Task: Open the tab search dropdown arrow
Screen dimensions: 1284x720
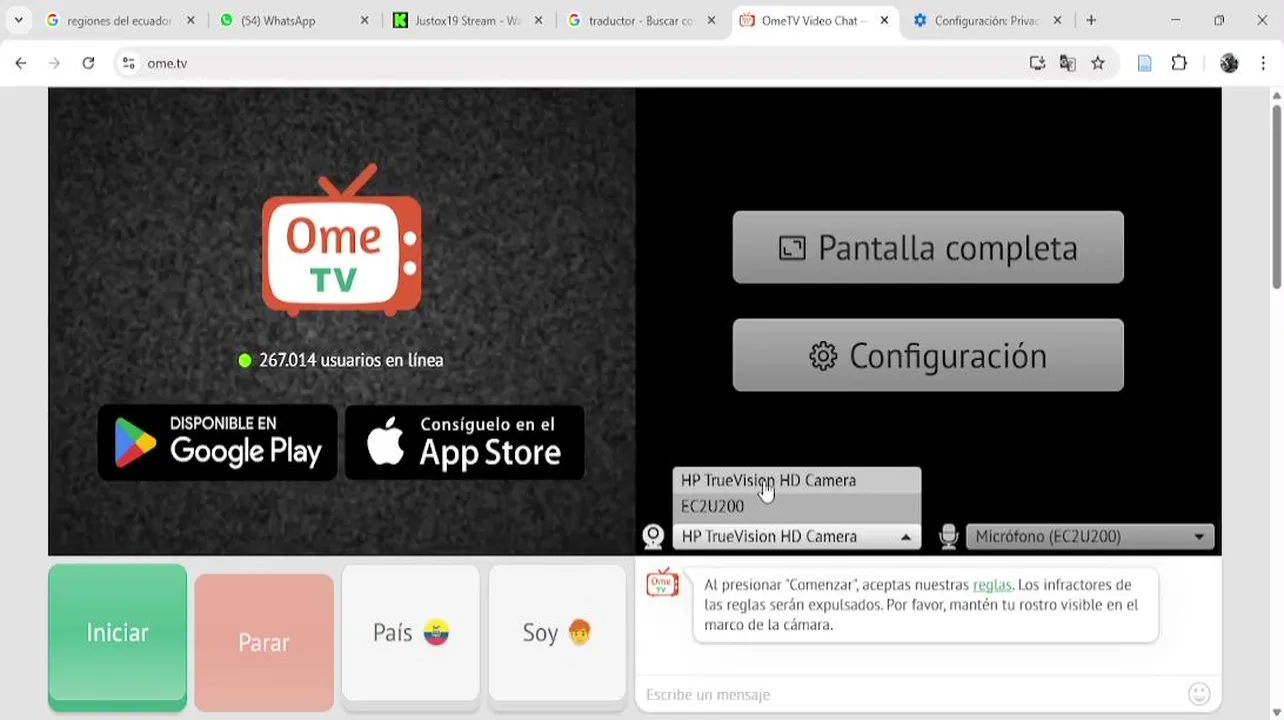Action: (18, 20)
